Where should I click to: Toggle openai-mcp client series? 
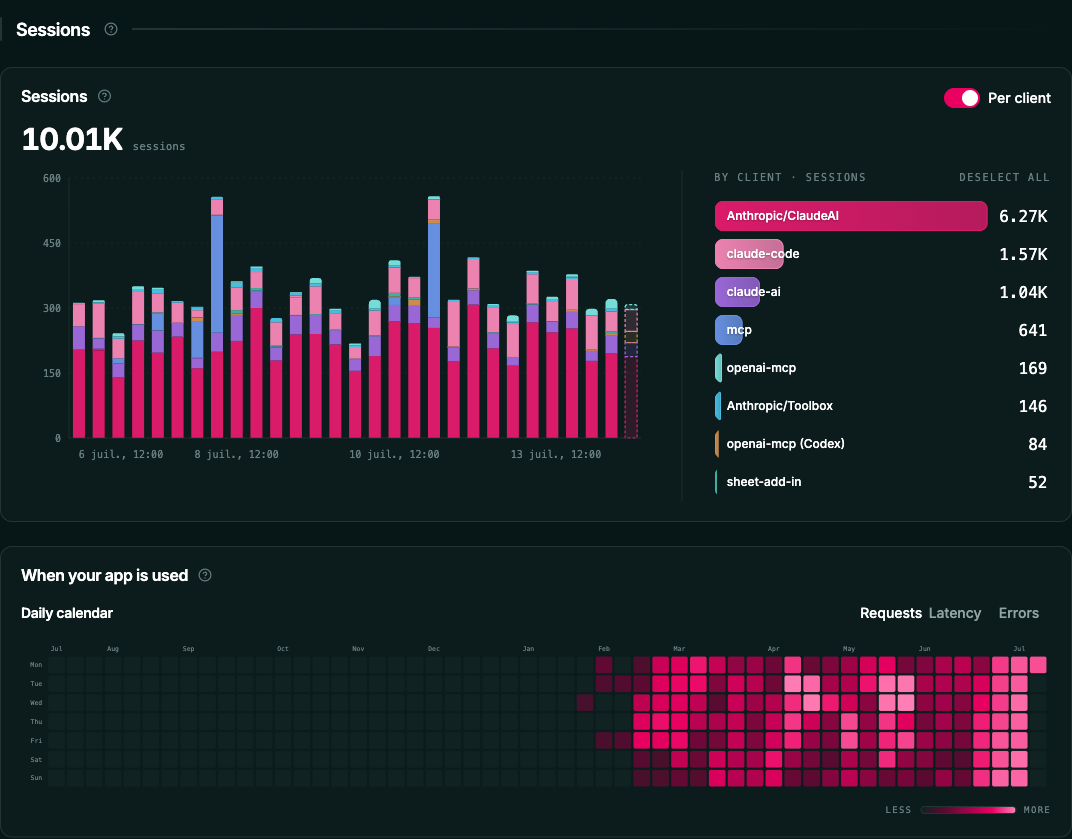(882, 368)
